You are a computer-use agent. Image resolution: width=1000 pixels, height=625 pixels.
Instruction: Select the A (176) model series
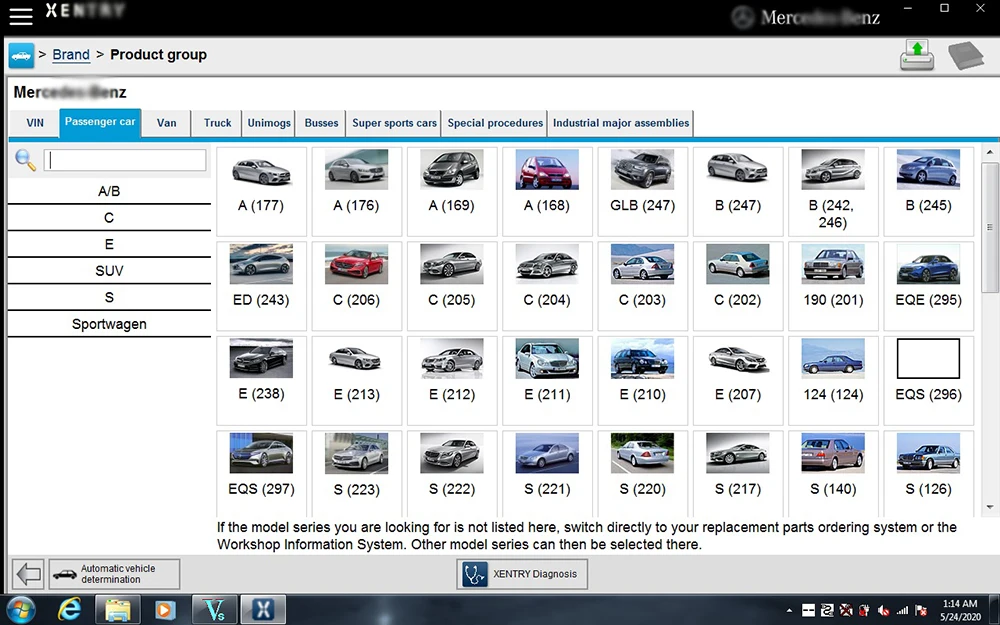[357, 191]
